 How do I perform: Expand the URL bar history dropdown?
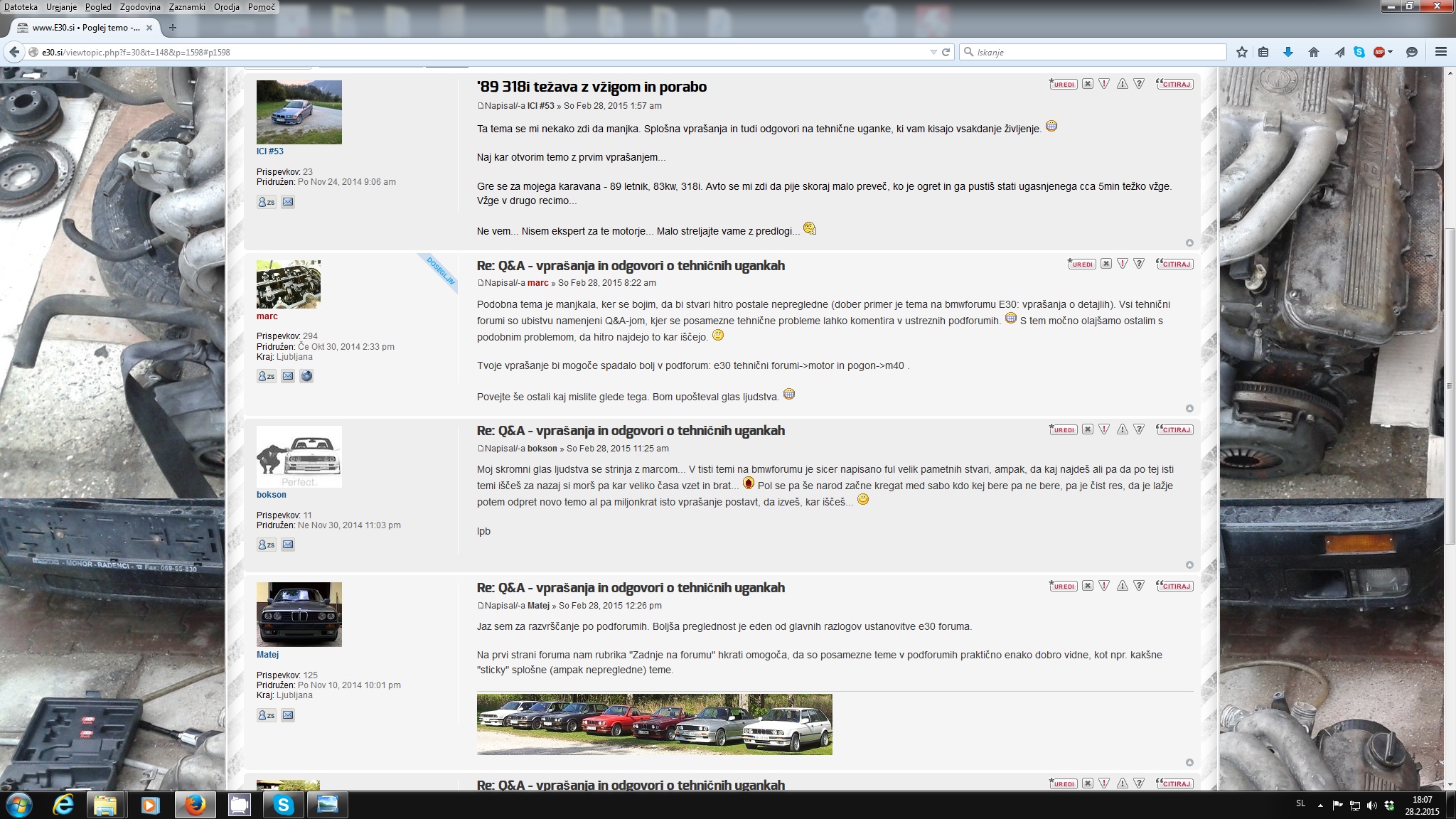tap(933, 52)
